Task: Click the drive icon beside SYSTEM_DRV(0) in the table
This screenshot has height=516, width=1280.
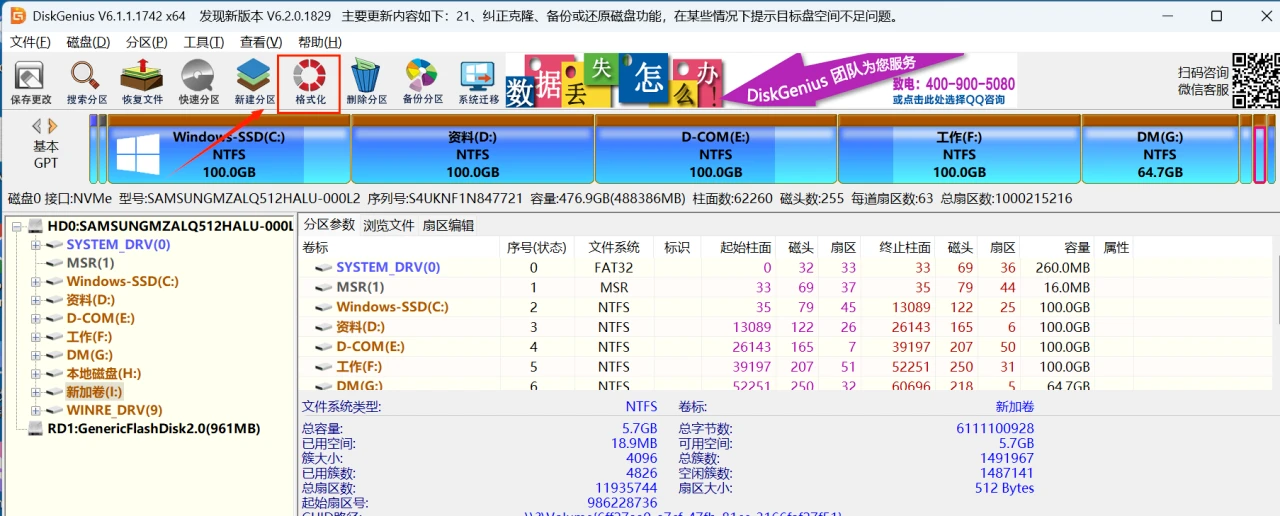Action: [x=323, y=268]
